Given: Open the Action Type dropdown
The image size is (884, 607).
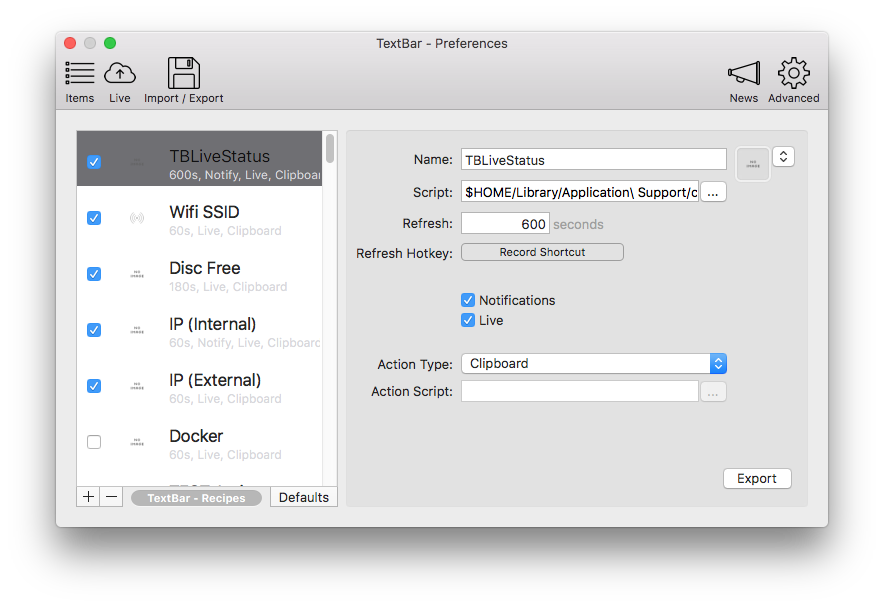Looking at the screenshot, I should tap(594, 364).
